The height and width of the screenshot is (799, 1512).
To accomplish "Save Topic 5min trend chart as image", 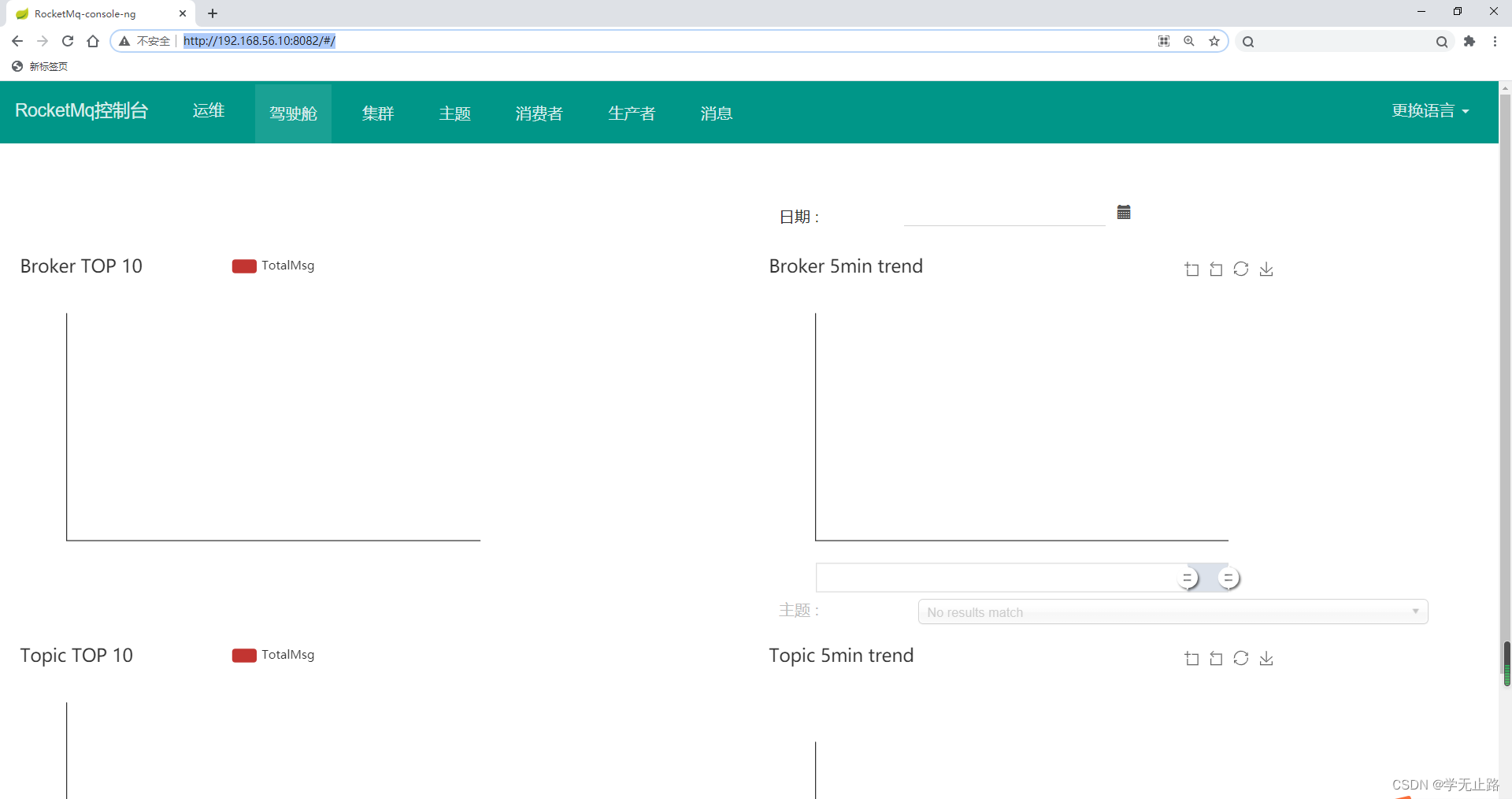I will click(x=1266, y=659).
